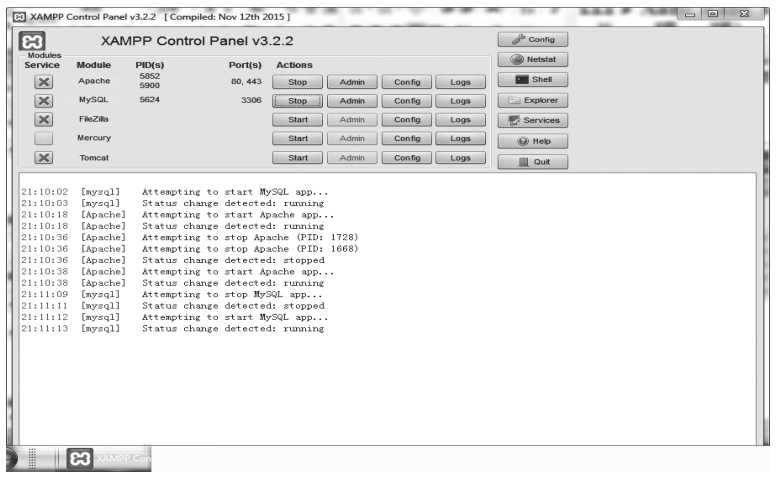The image size is (780, 480).
Task: Click the Actions column header
Action: 294,65
